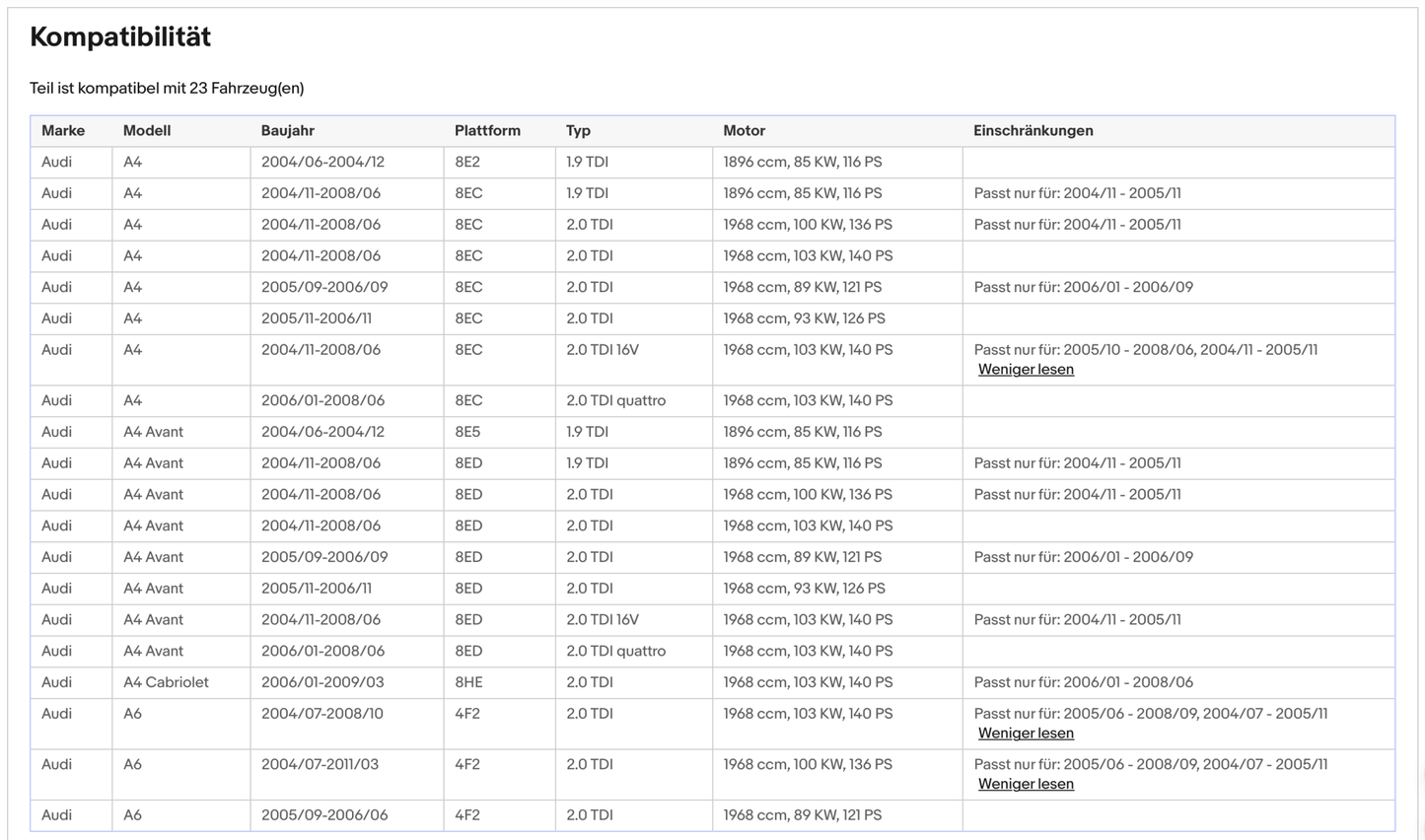Click the 'Marke' column header
Viewport: 1425px width, 840px height.
63,131
